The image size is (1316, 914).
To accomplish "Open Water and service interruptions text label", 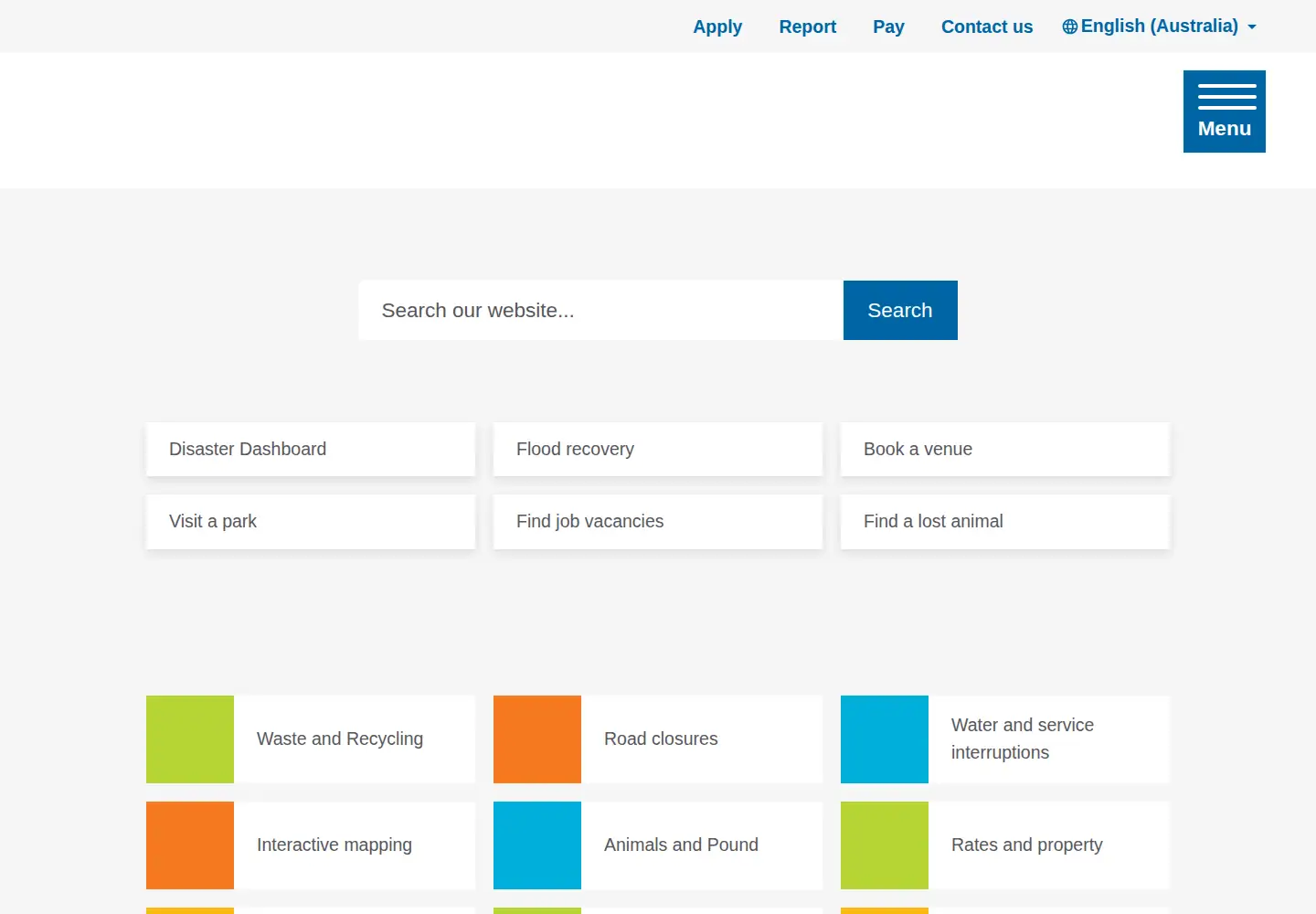I will 1023,739.
